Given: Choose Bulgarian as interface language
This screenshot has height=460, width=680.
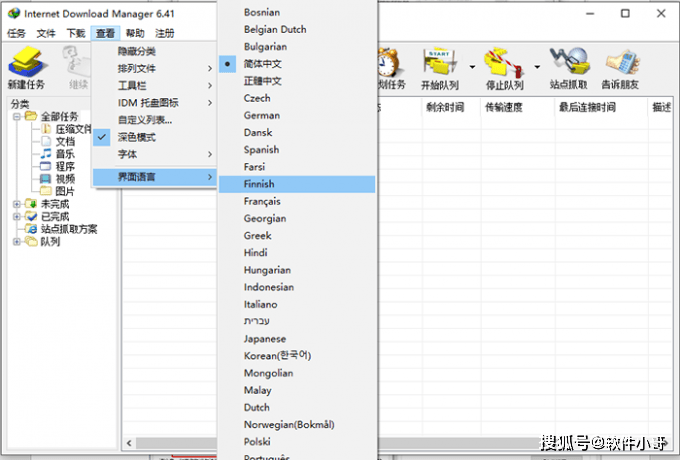Looking at the screenshot, I should [297, 46].
